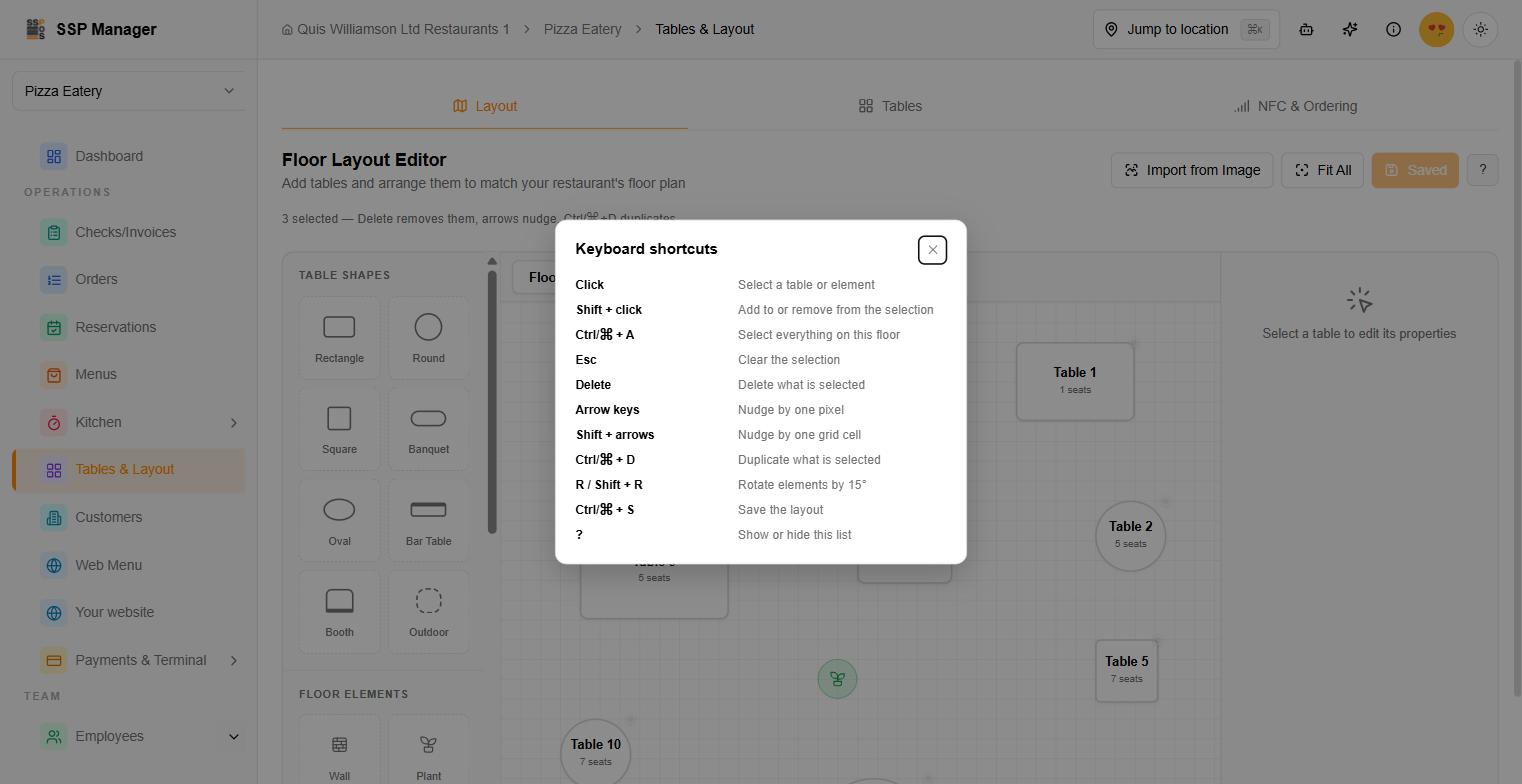
Task: Open the user avatar menu
Action: (x=1437, y=29)
